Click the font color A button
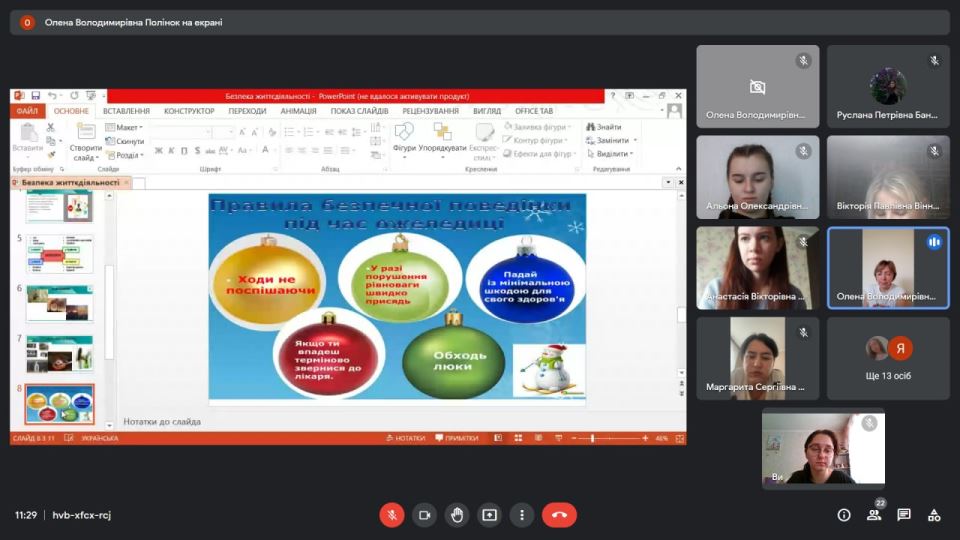 click(x=266, y=151)
